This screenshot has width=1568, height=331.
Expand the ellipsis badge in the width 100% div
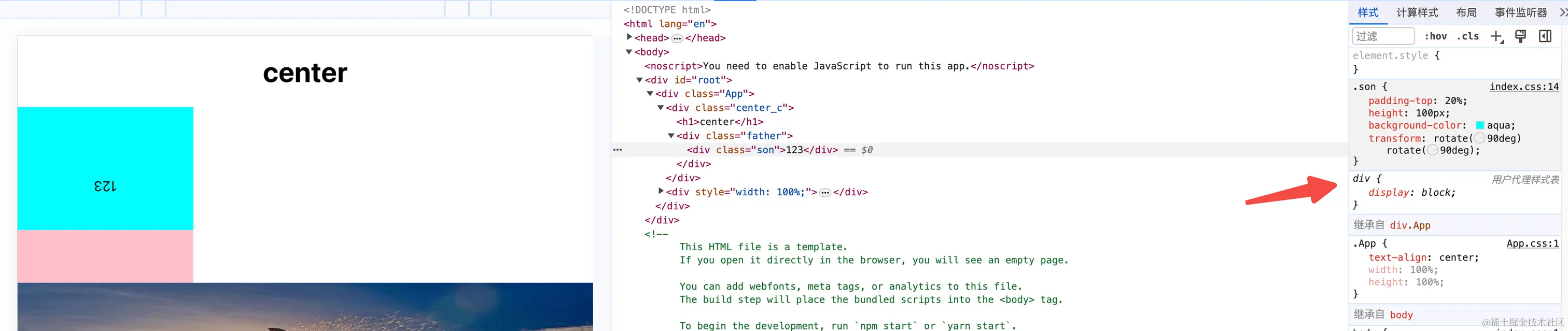[x=825, y=193]
